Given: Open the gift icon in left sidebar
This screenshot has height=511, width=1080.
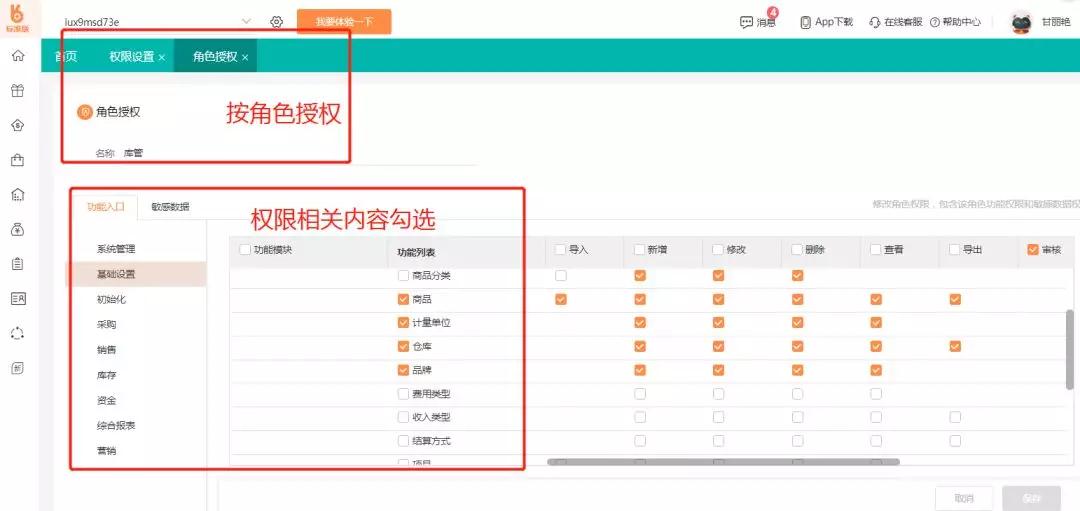Looking at the screenshot, I should (x=17, y=91).
